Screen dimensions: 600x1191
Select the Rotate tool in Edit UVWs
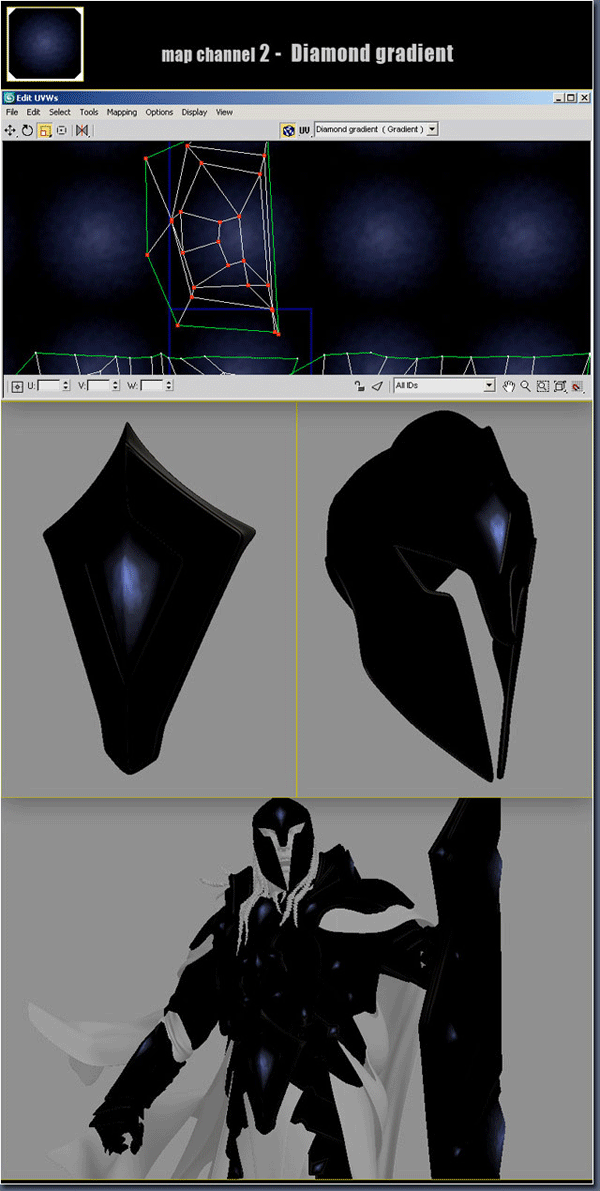pos(27,131)
